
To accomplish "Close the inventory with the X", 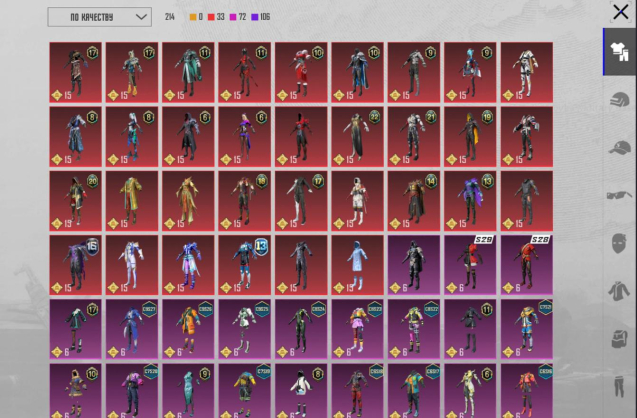I will click(620, 12).
